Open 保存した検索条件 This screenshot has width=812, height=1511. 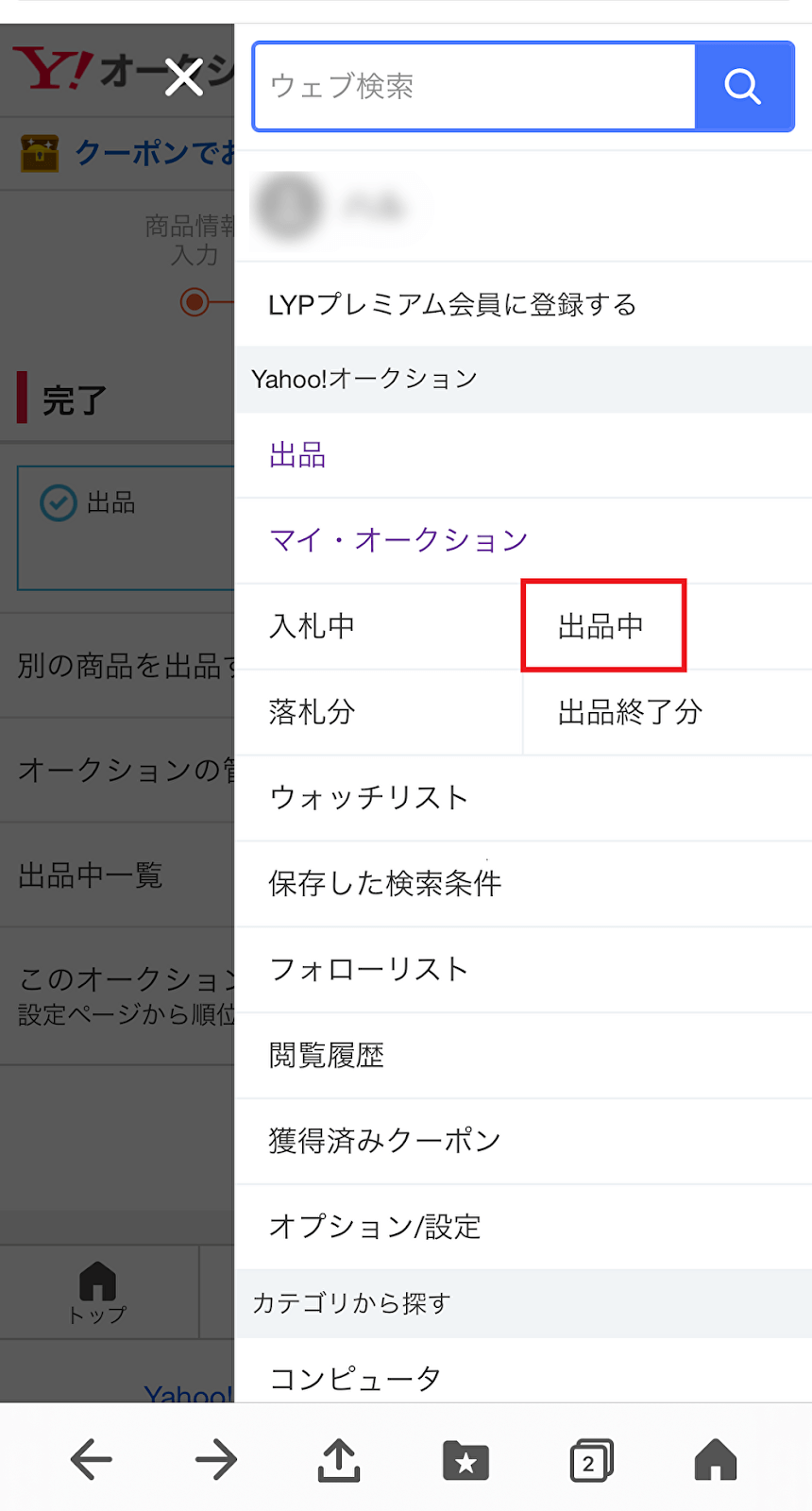pyautogui.click(x=523, y=884)
